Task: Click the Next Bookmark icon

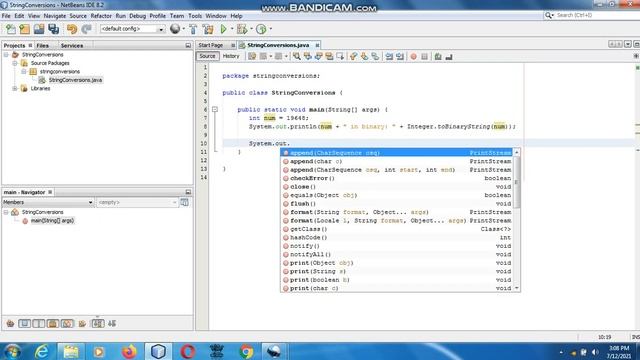Action: (364, 56)
